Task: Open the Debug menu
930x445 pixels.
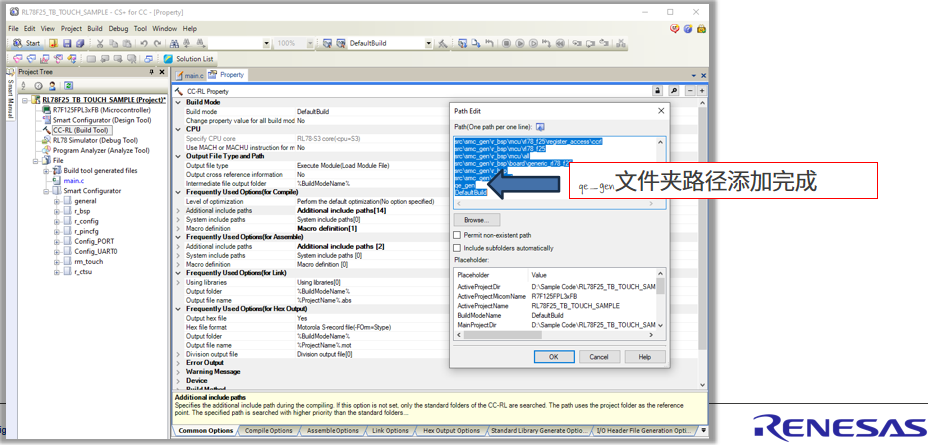Action: [118, 28]
